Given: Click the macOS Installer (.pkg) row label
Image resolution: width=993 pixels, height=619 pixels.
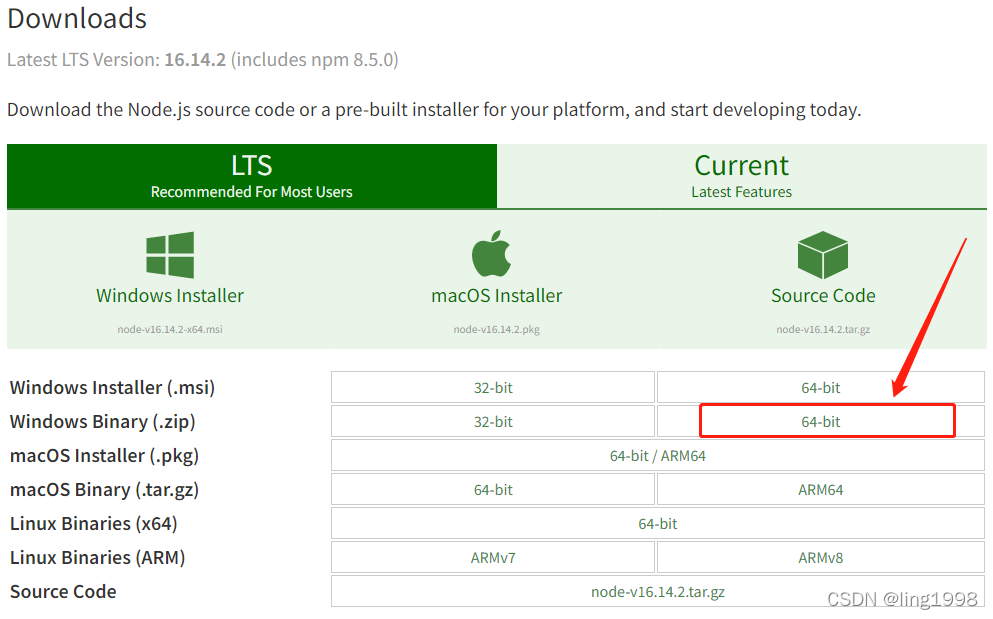Looking at the screenshot, I should [x=104, y=456].
